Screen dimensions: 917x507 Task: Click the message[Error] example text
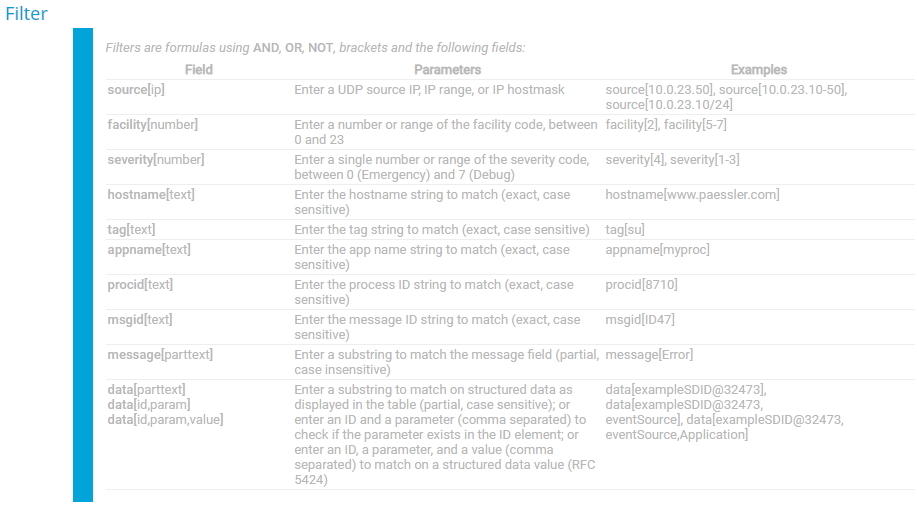(x=649, y=355)
